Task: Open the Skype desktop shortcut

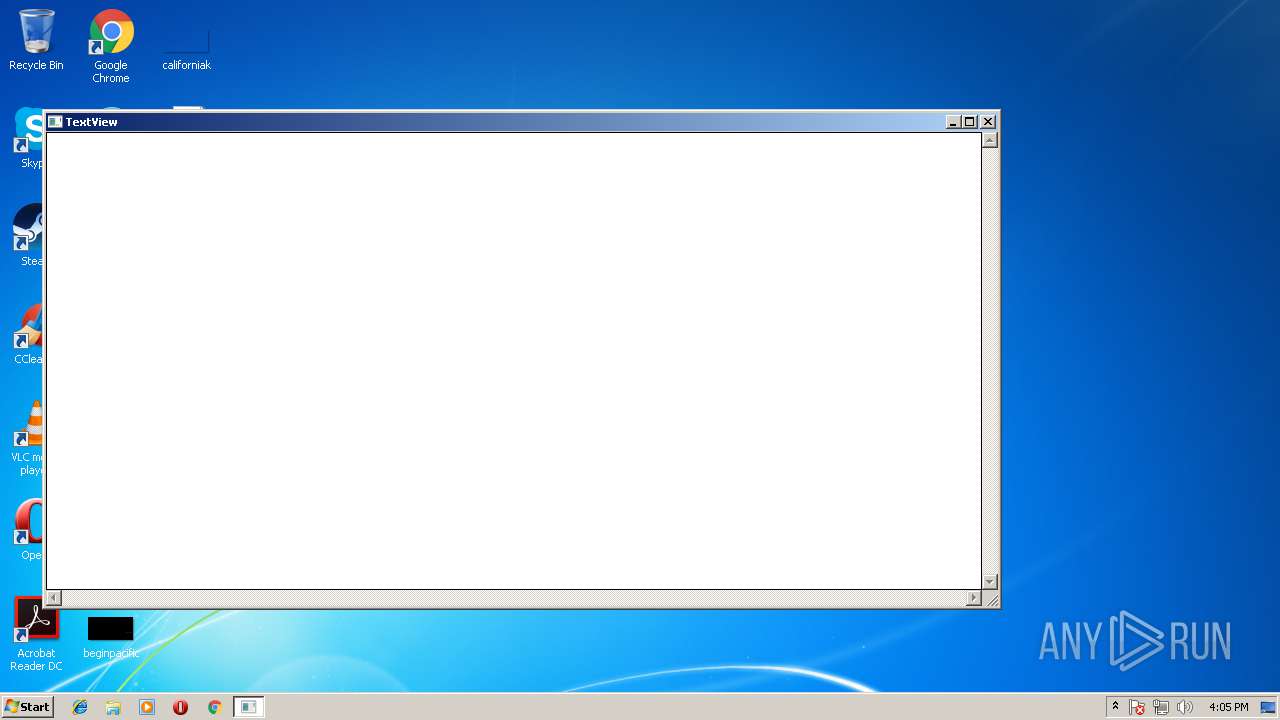Action: click(x=27, y=137)
